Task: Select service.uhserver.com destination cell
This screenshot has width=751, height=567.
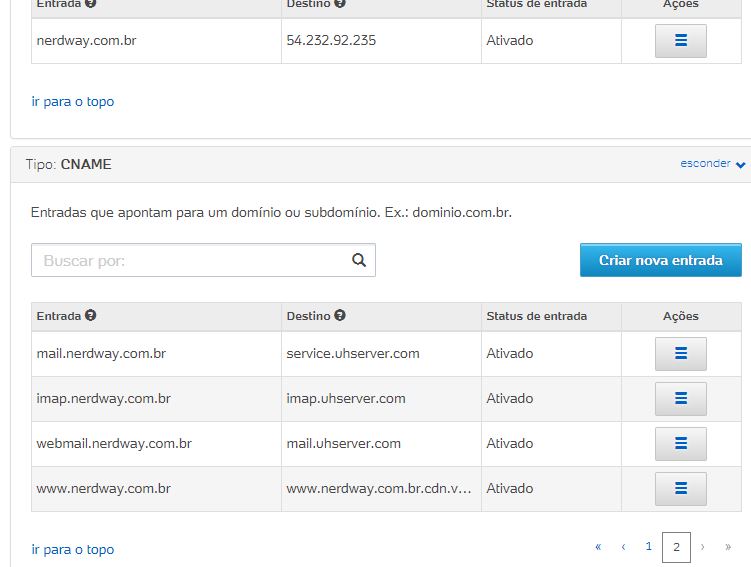Action: 381,354
